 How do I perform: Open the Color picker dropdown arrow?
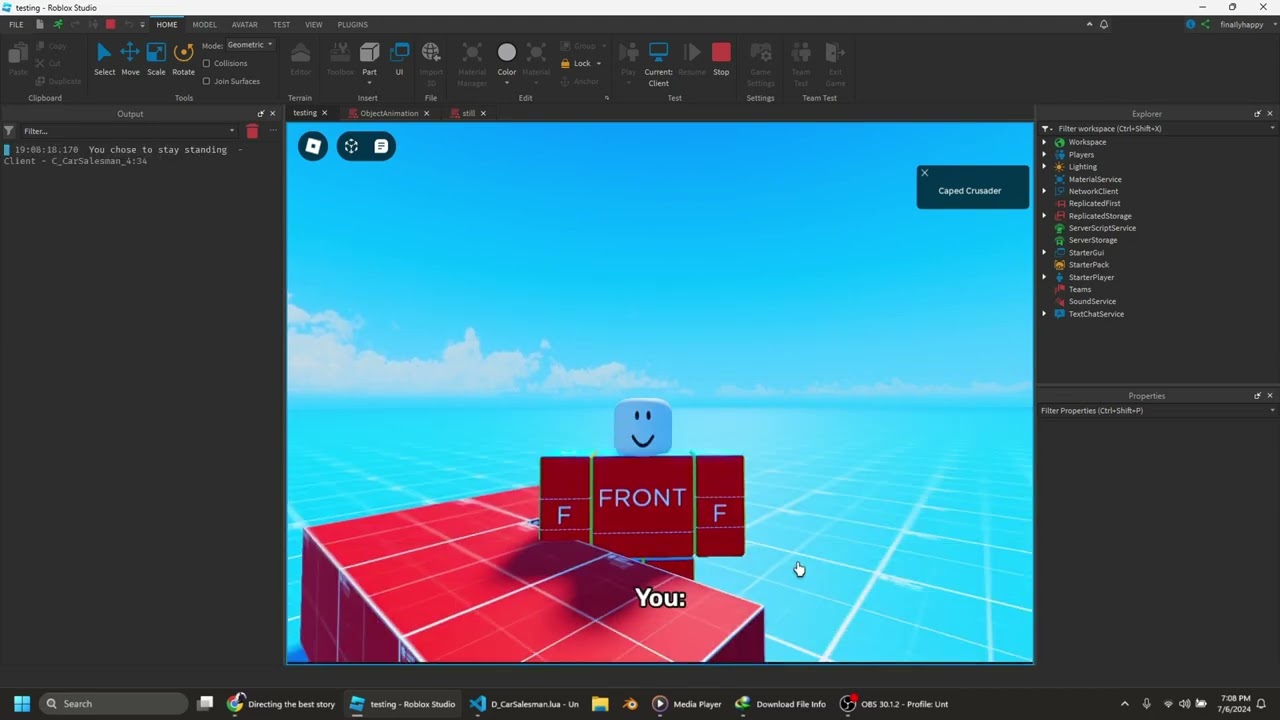(507, 83)
